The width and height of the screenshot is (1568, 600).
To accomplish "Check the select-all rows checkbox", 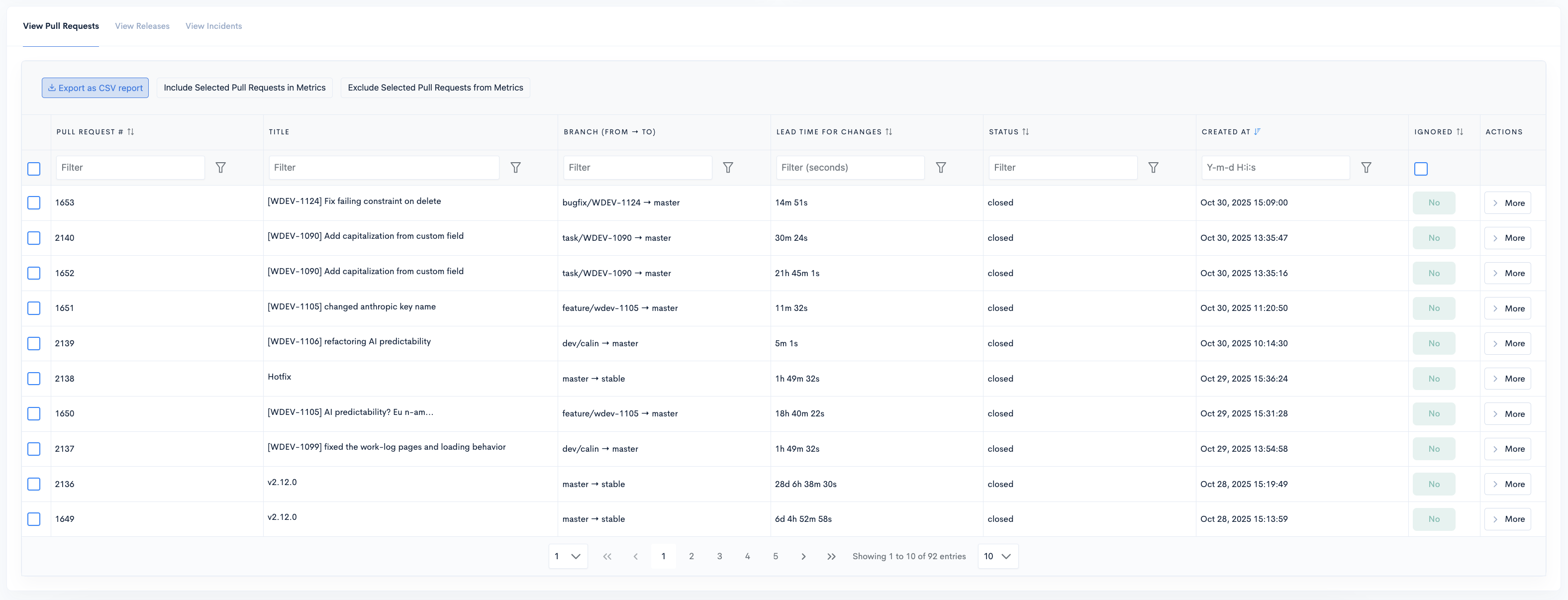I will [34, 169].
